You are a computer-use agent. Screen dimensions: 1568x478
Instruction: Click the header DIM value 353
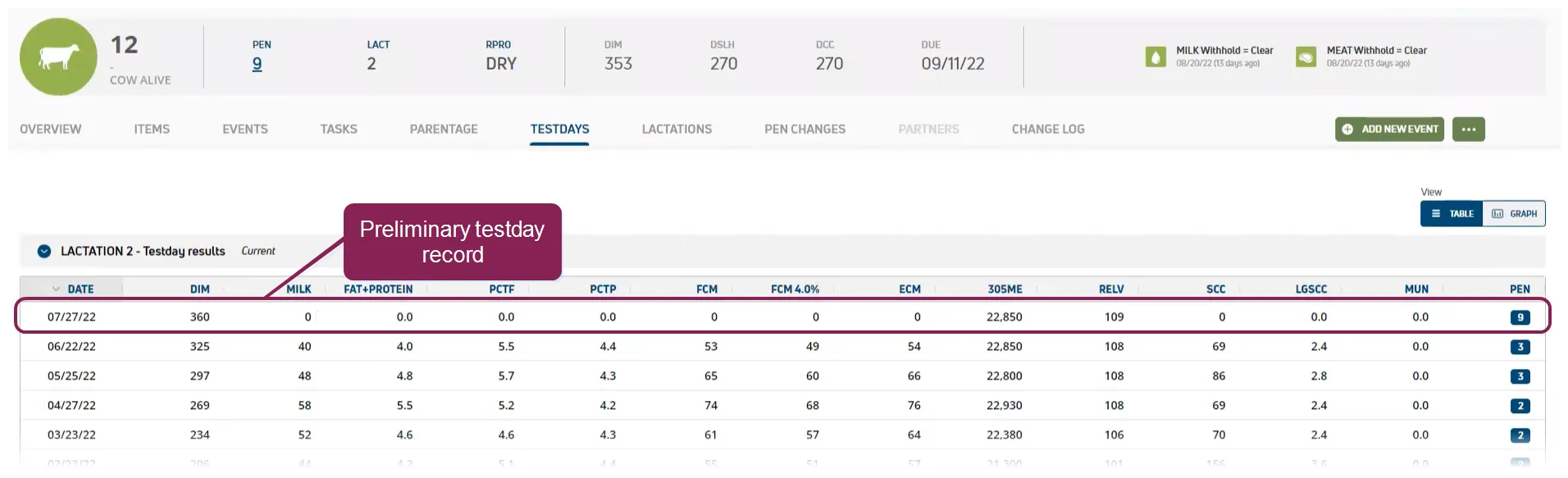[x=618, y=64]
